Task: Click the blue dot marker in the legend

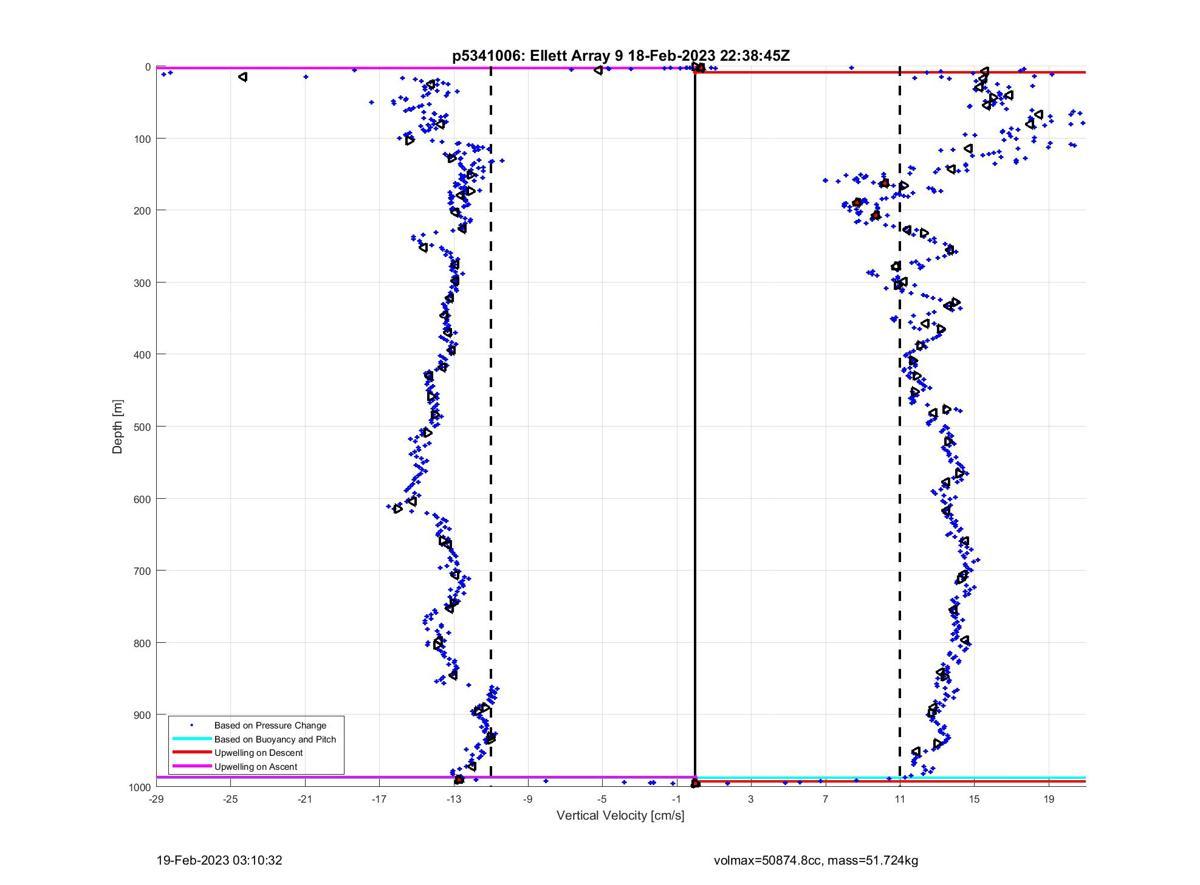Action: 192,725
